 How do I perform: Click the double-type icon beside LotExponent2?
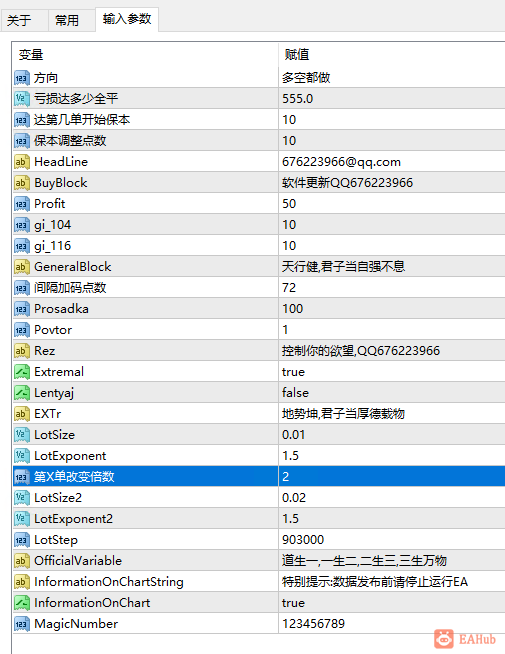coord(22,518)
